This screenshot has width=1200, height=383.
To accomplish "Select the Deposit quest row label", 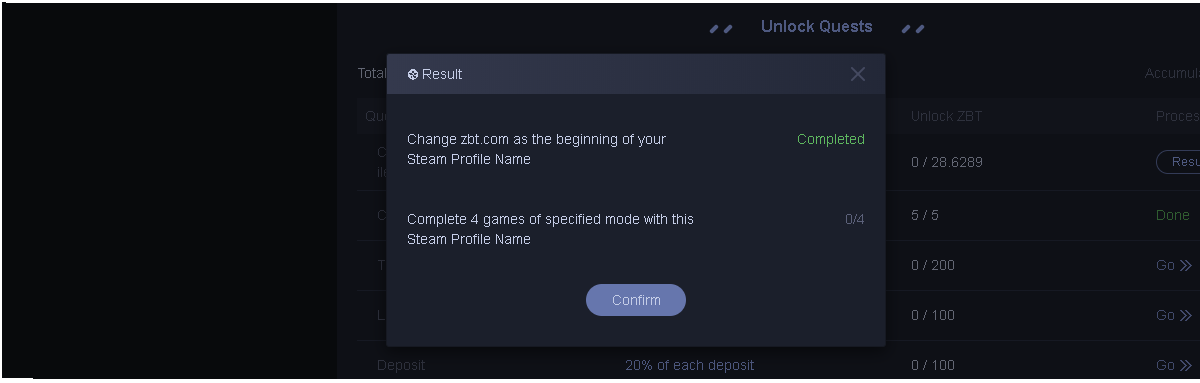I will point(401,365).
